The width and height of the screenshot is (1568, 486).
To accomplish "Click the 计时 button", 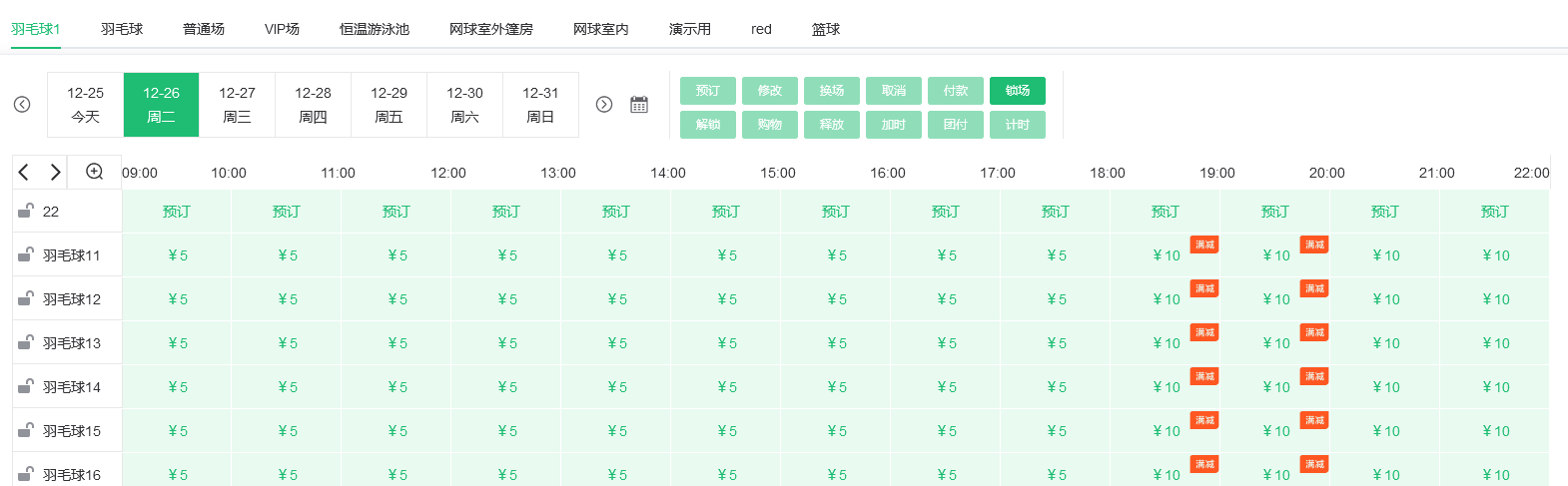I will (1018, 125).
